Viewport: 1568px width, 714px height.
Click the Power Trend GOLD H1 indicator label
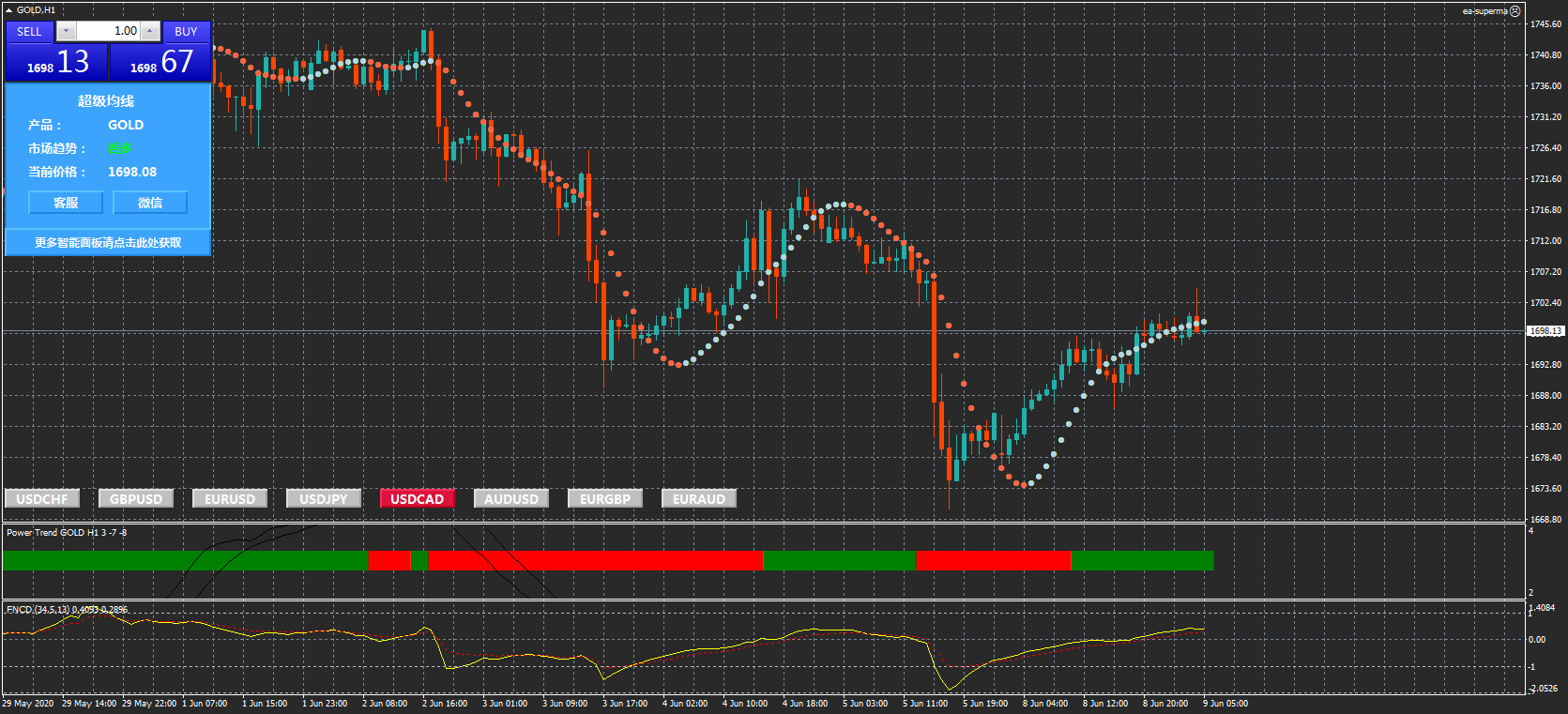(x=67, y=533)
